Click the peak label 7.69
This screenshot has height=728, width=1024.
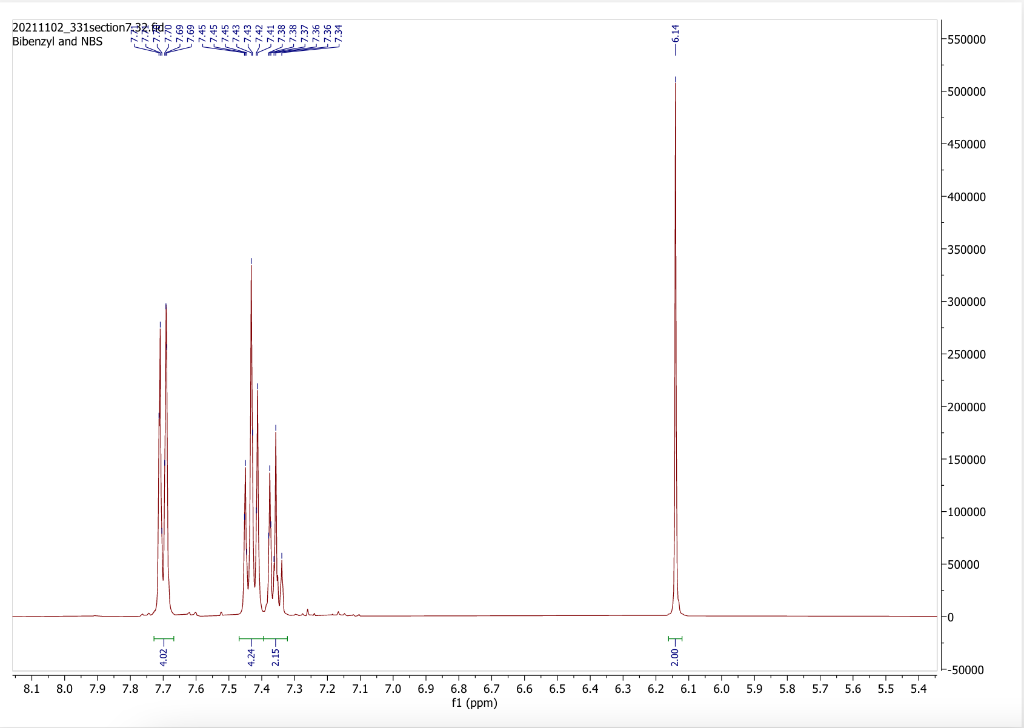click(x=180, y=33)
